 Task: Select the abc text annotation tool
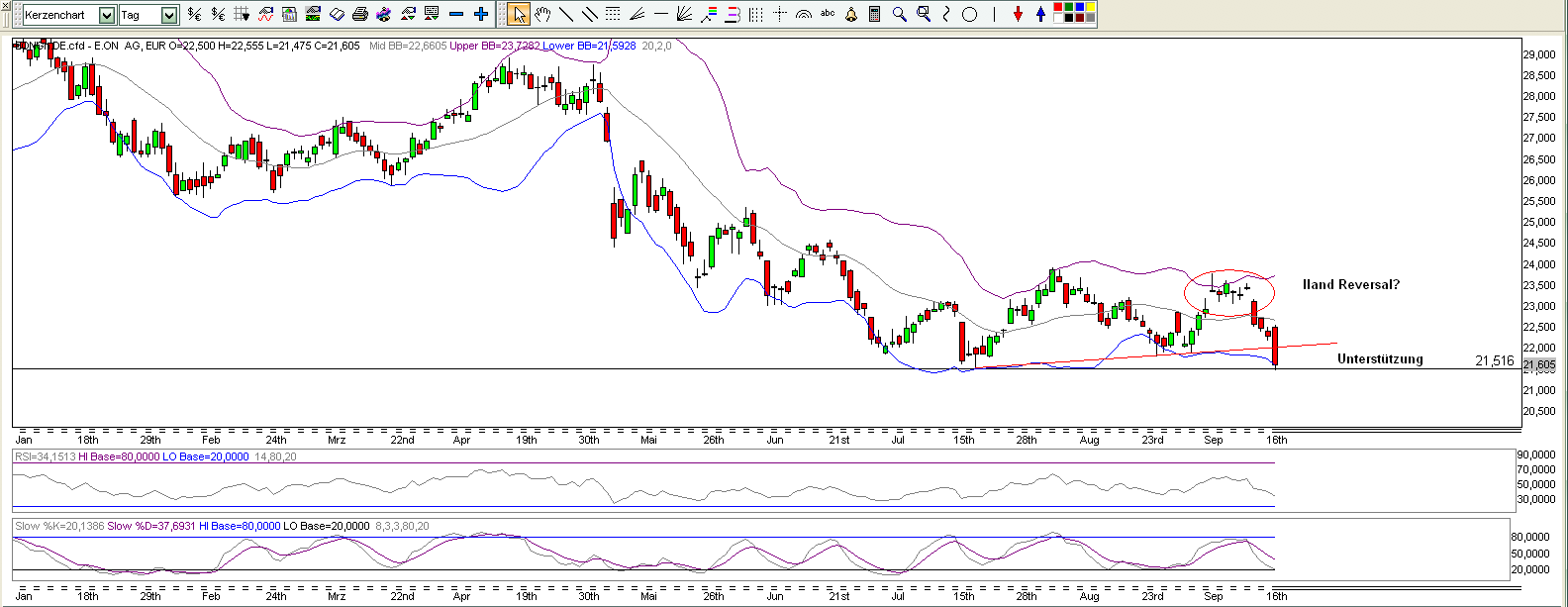pos(828,14)
